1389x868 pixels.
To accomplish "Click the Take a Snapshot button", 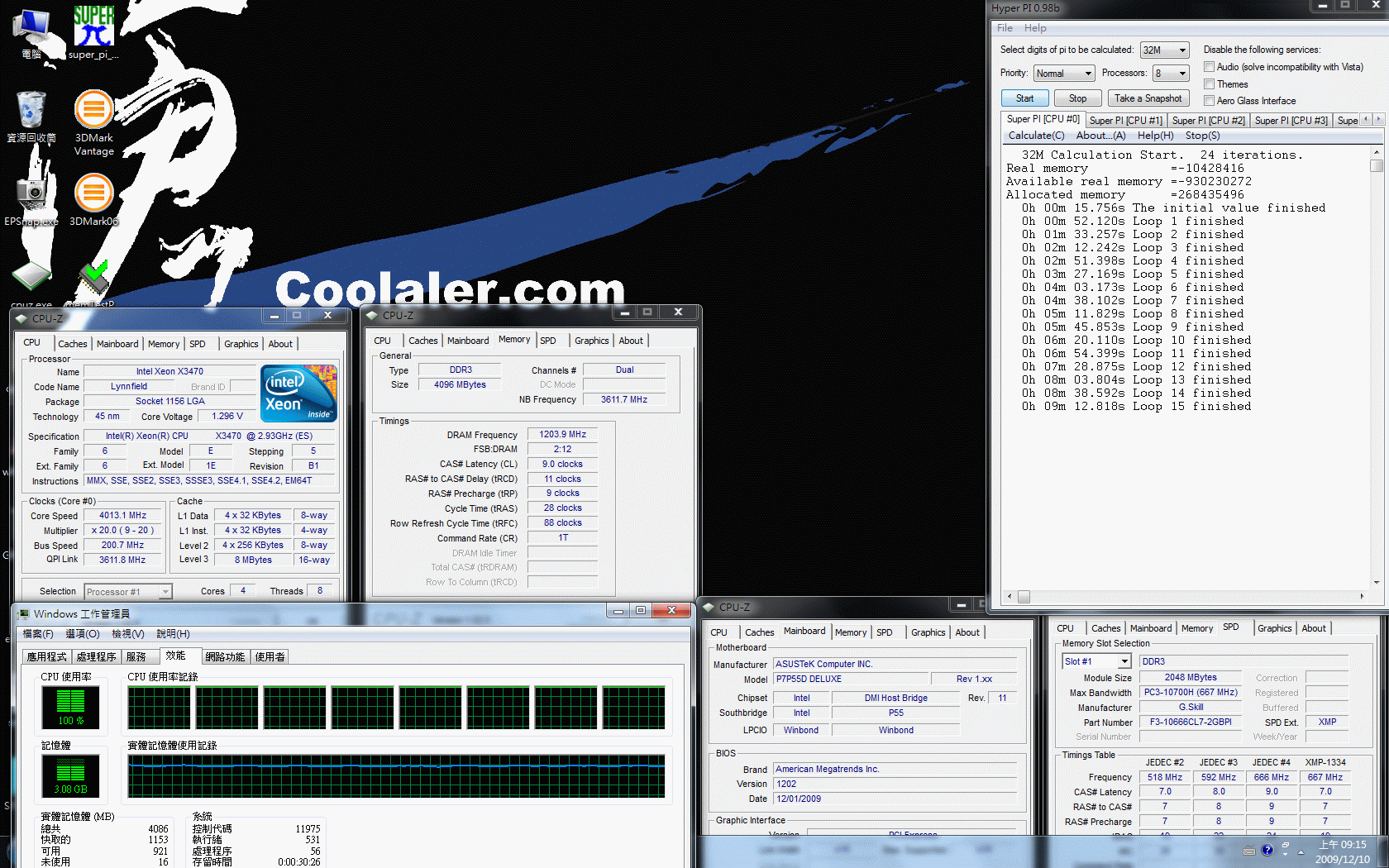I will pyautogui.click(x=1148, y=98).
